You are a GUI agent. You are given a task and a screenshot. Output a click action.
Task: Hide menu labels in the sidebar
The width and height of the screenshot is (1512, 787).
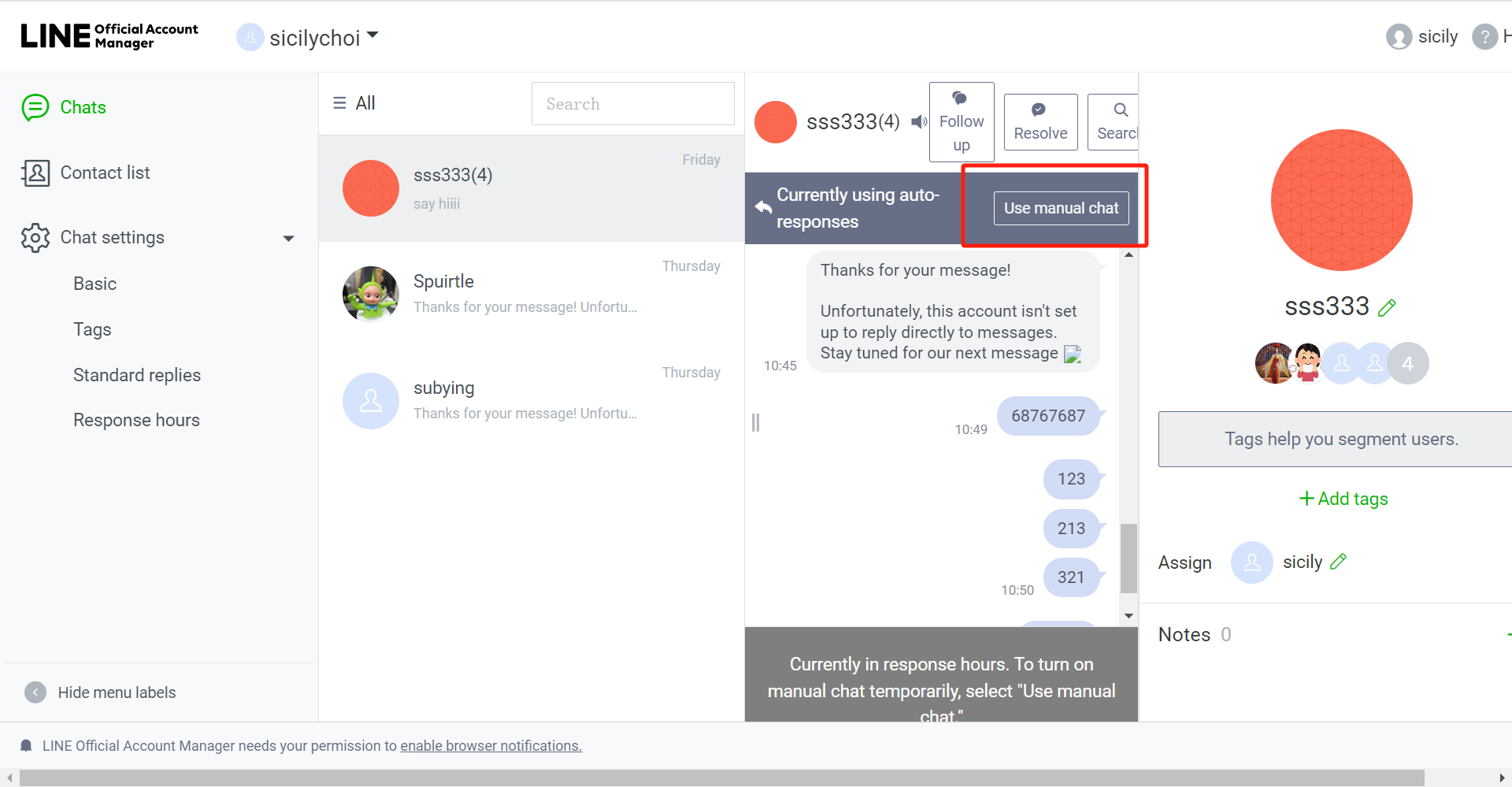pyautogui.click(x=116, y=692)
